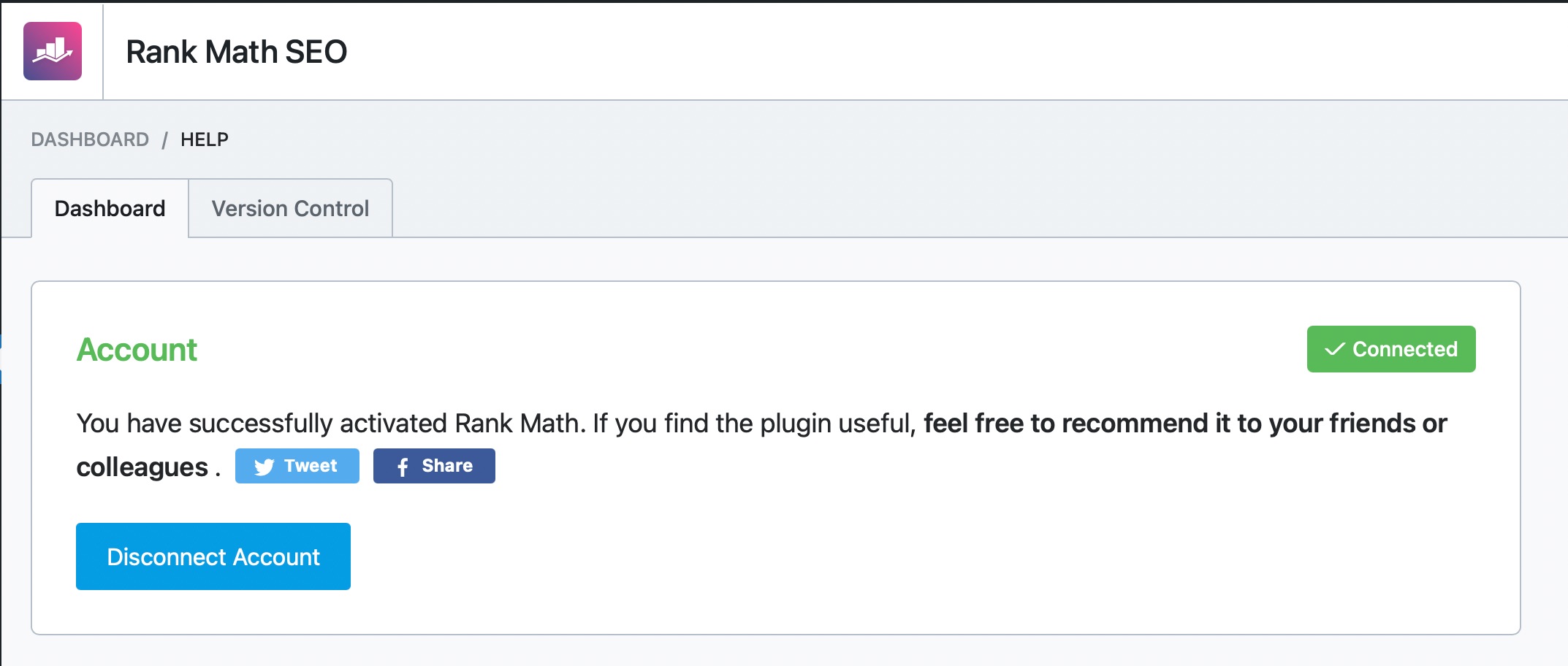Viewport: 1568px width, 666px height.
Task: Open the Dashboard tab
Action: click(x=110, y=209)
